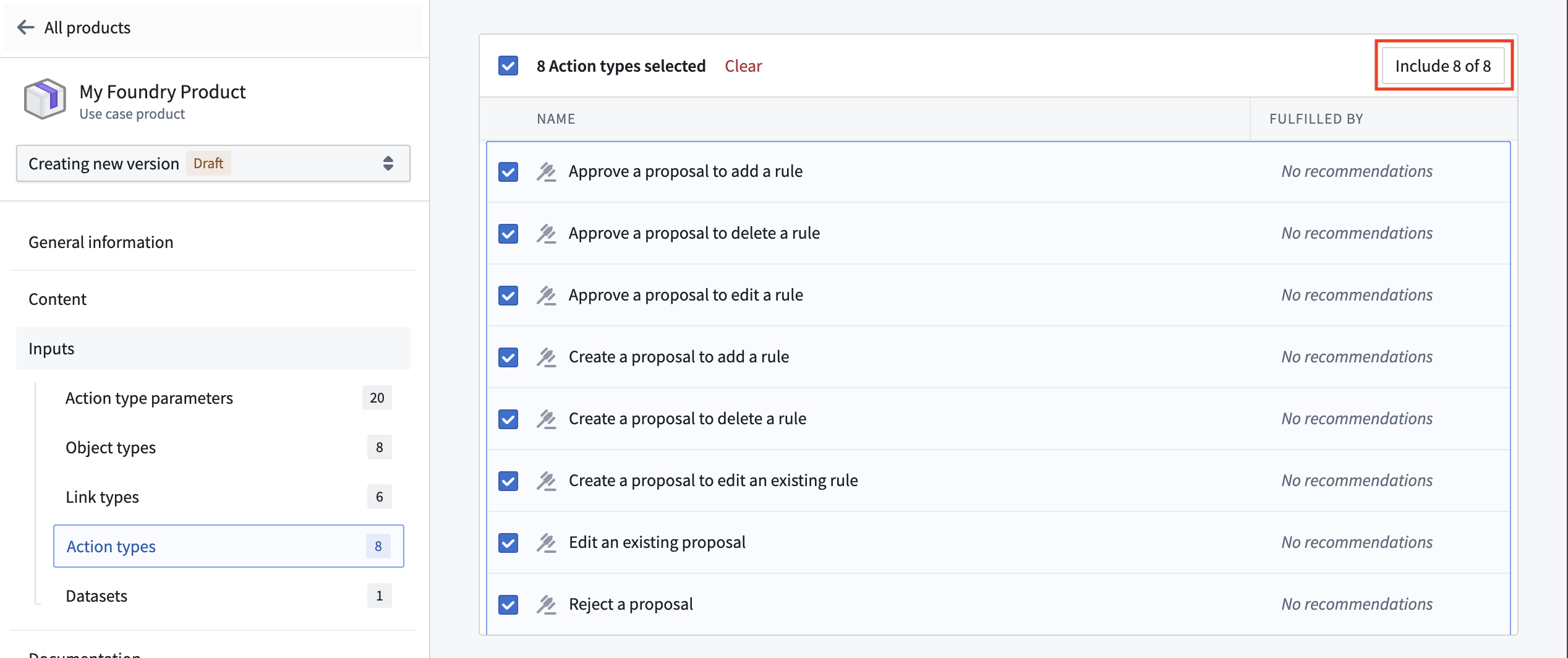Click the 8 Action types selected label

pos(621,66)
